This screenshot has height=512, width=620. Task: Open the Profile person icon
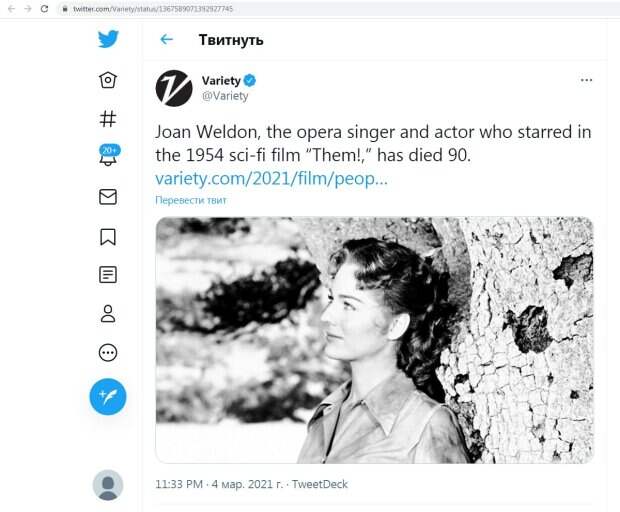pos(108,313)
